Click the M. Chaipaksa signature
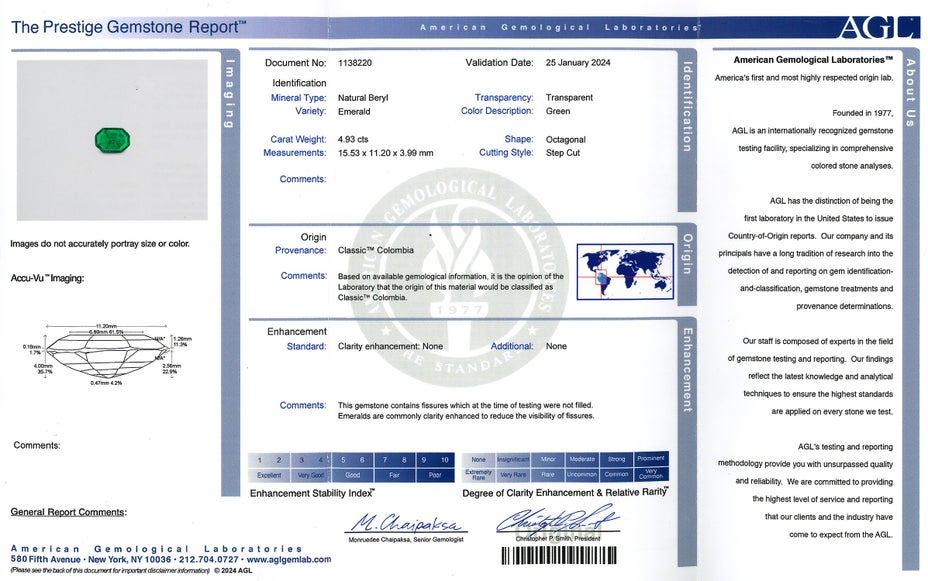 click(x=407, y=524)
